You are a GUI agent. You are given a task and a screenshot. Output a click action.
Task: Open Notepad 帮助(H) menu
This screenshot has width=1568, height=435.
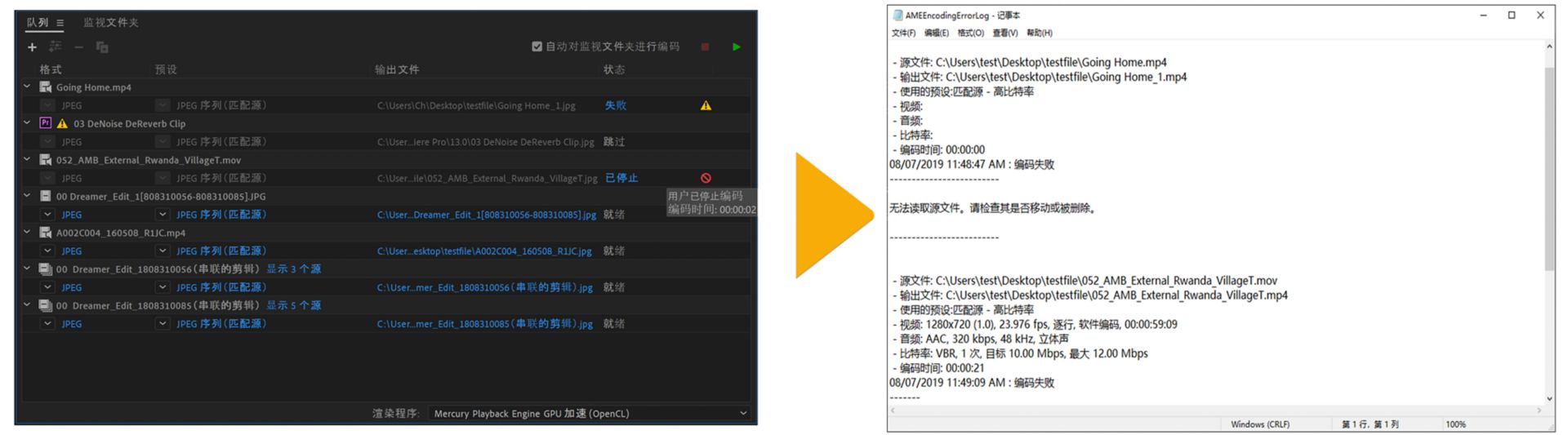[x=1039, y=33]
